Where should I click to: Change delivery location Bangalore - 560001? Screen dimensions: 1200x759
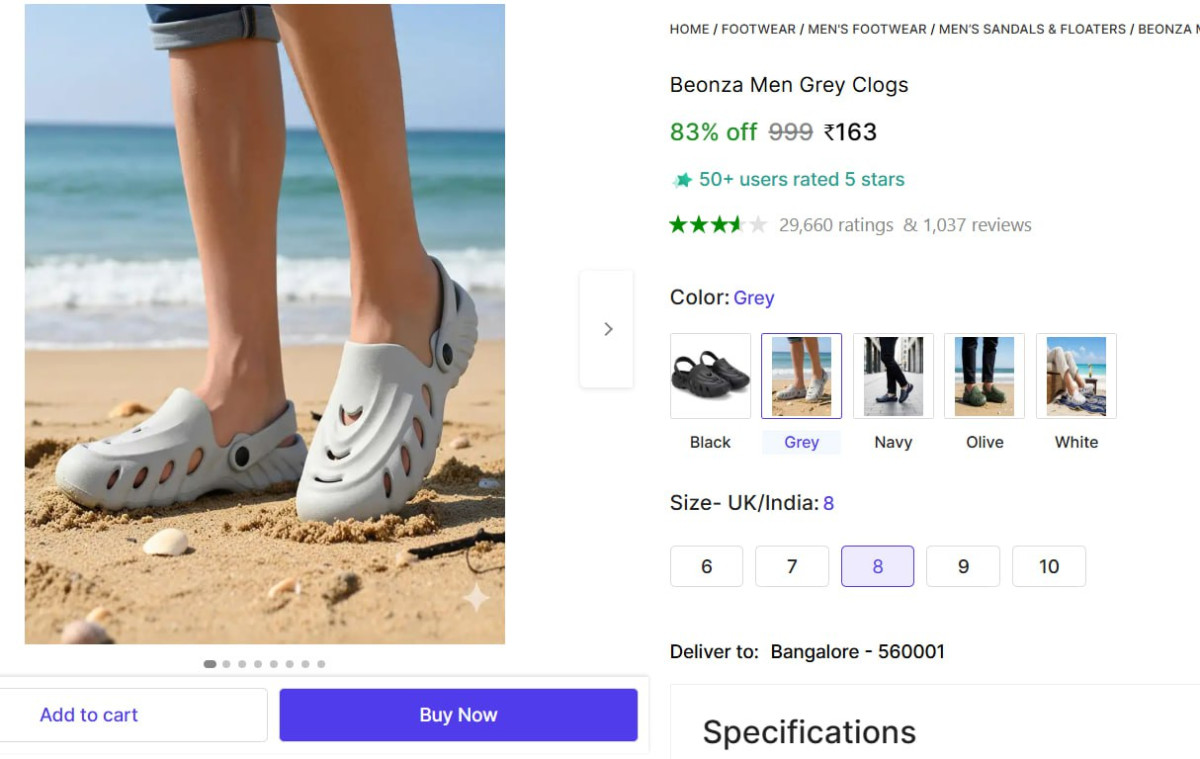pyautogui.click(x=857, y=652)
